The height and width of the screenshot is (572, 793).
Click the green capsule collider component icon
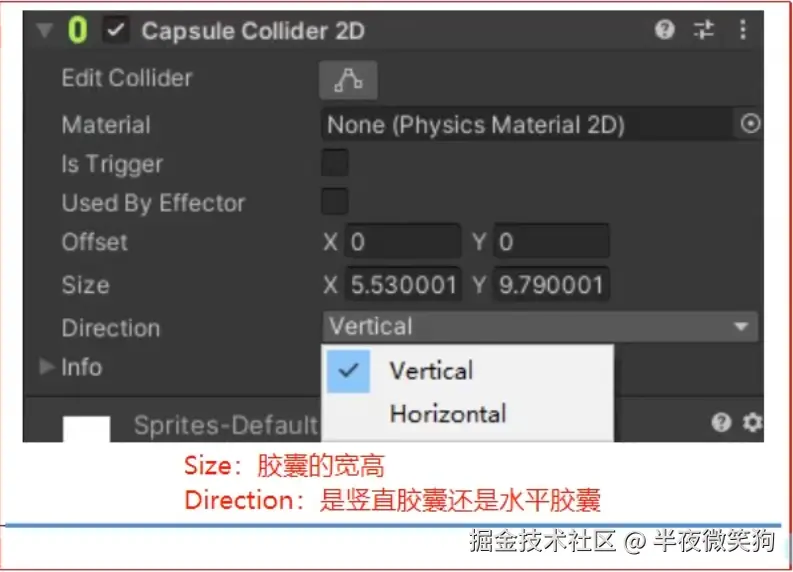pos(77,30)
